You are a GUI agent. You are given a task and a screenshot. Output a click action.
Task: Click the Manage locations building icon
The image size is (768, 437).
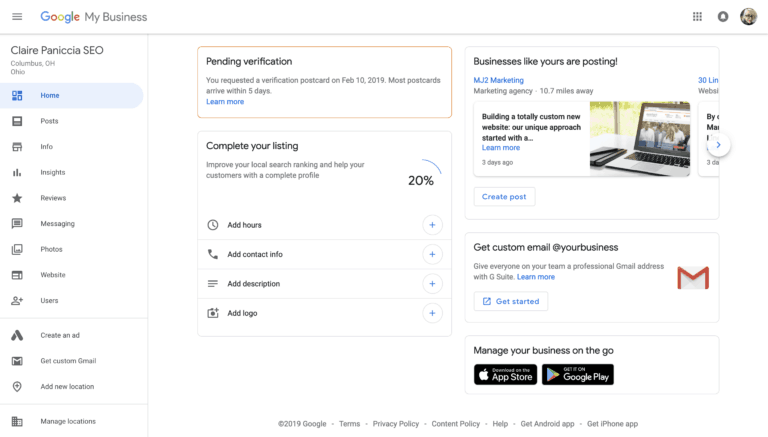tap(17, 421)
